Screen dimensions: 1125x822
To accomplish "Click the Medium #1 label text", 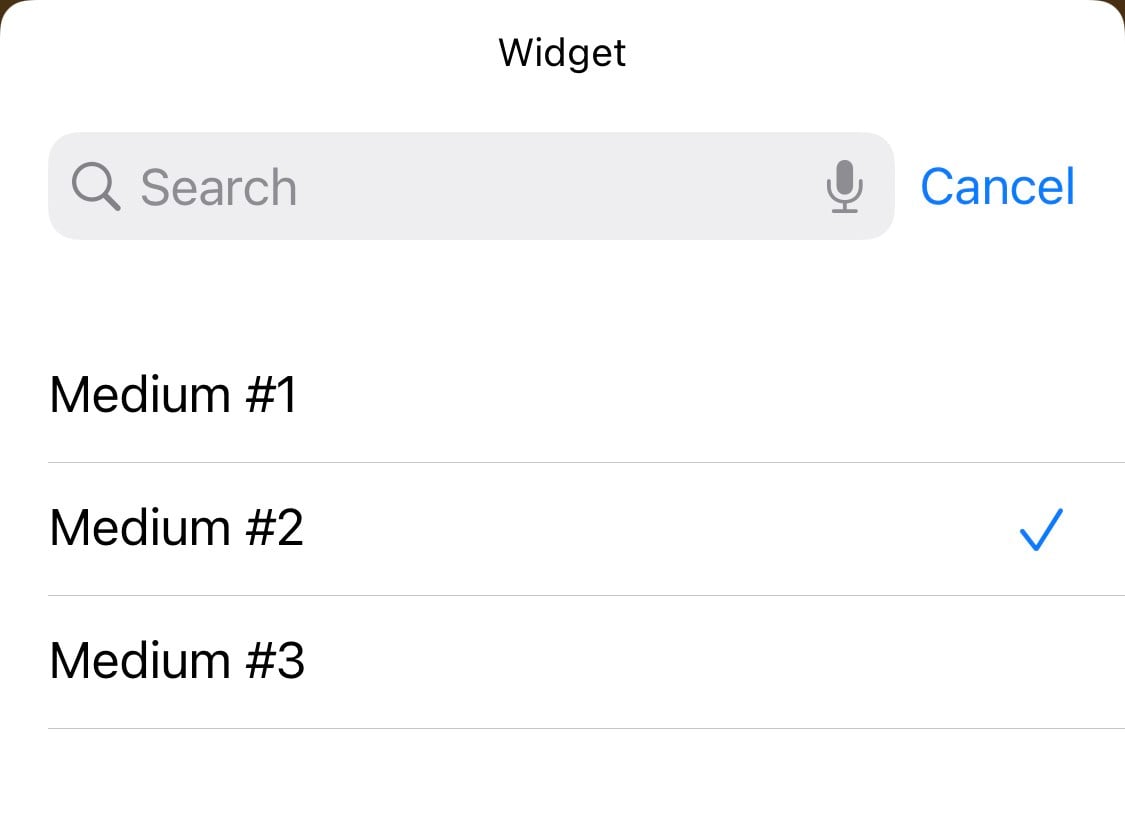I will [x=174, y=395].
